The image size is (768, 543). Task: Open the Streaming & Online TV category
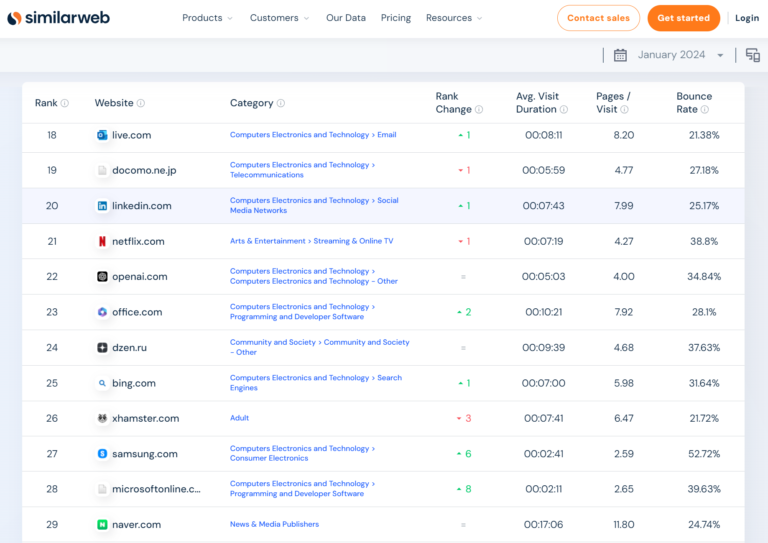click(x=353, y=241)
